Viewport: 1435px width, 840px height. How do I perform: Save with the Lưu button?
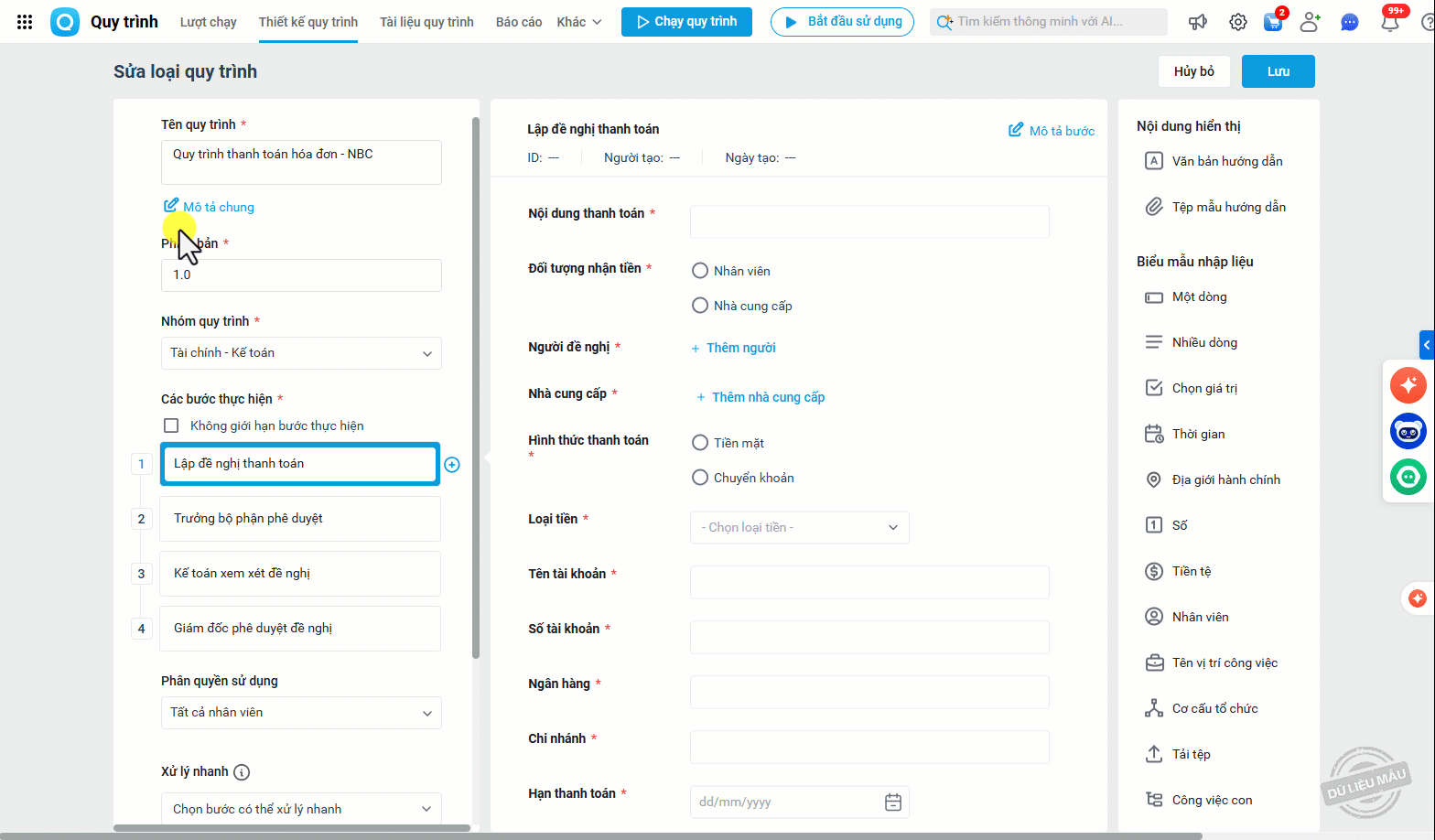pyautogui.click(x=1279, y=71)
